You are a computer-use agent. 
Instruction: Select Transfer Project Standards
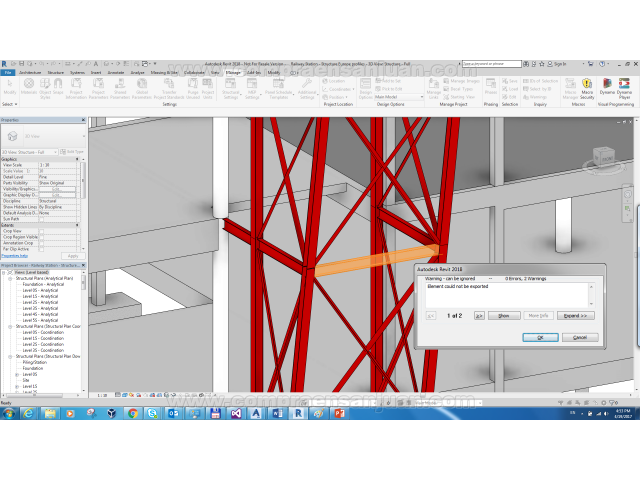[169, 87]
